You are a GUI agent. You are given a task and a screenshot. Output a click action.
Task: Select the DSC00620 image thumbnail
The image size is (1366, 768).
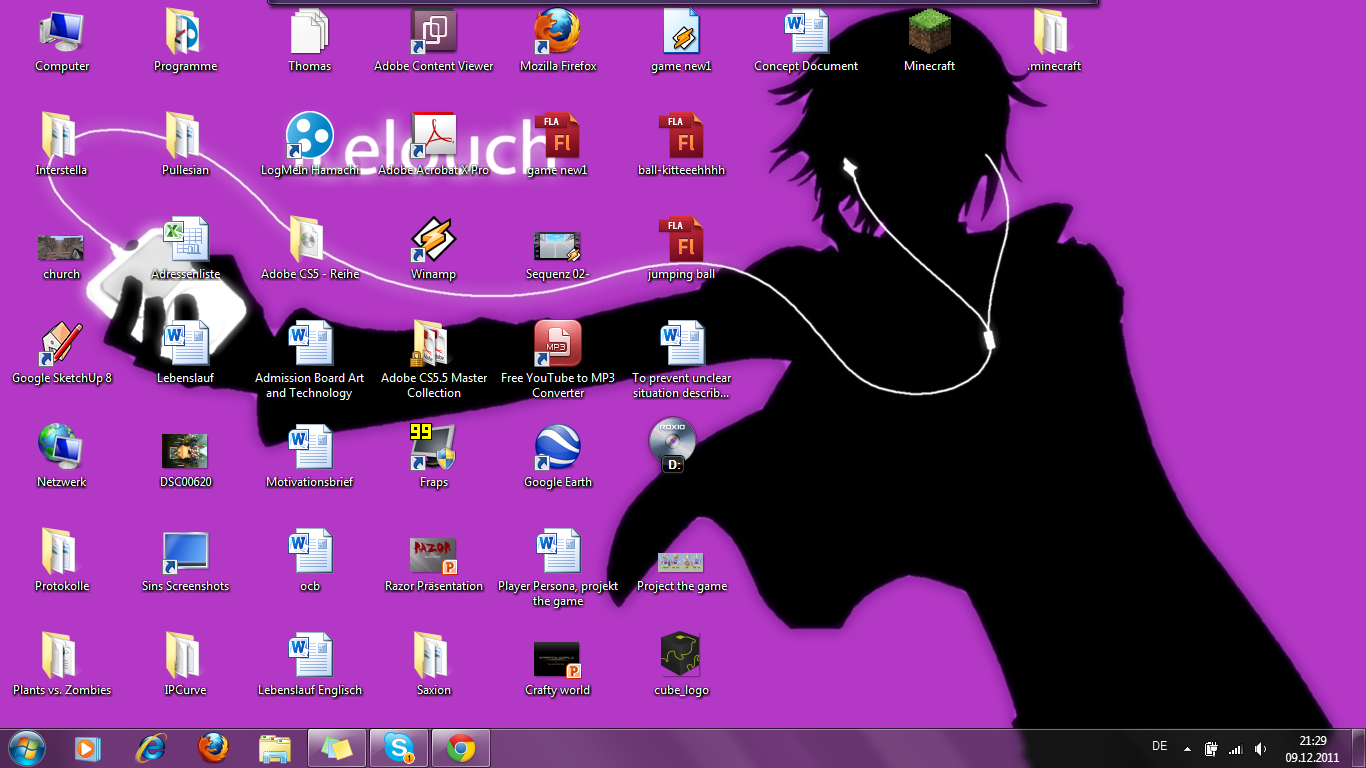(185, 451)
